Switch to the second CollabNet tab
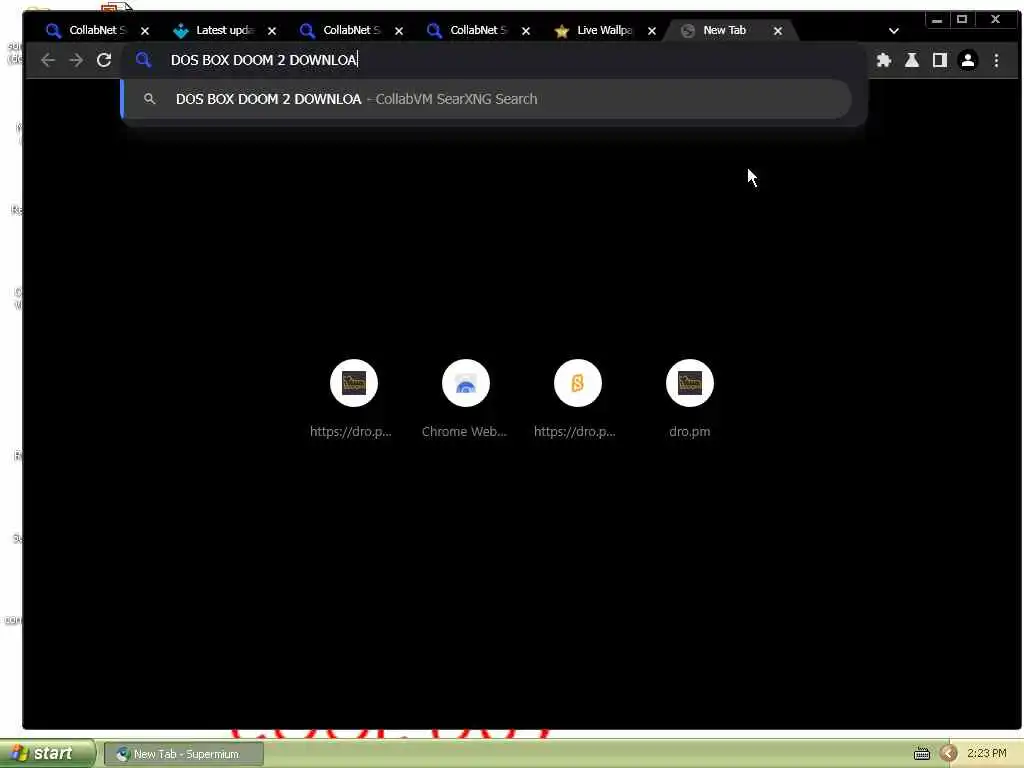Screen dimensions: 1024x768 [x=351, y=30]
